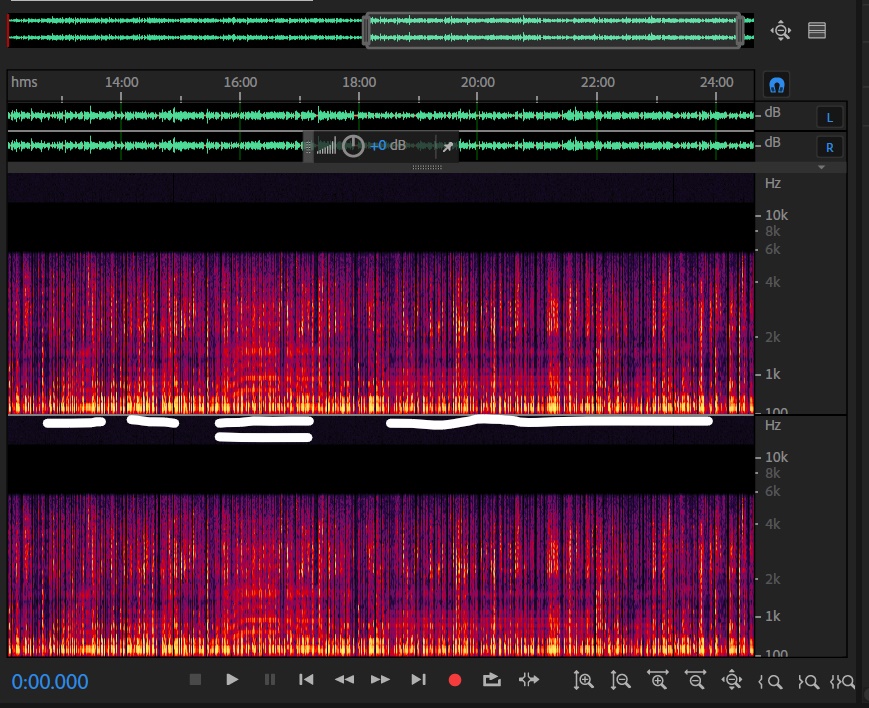Collapse the waveform panel with the small arrow
Screen dimensions: 869x708
(821, 167)
